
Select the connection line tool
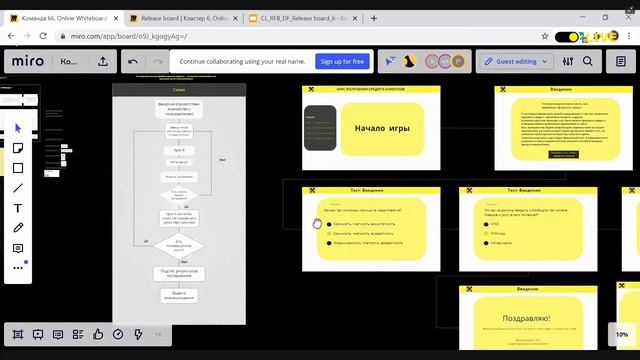[x=18, y=188]
